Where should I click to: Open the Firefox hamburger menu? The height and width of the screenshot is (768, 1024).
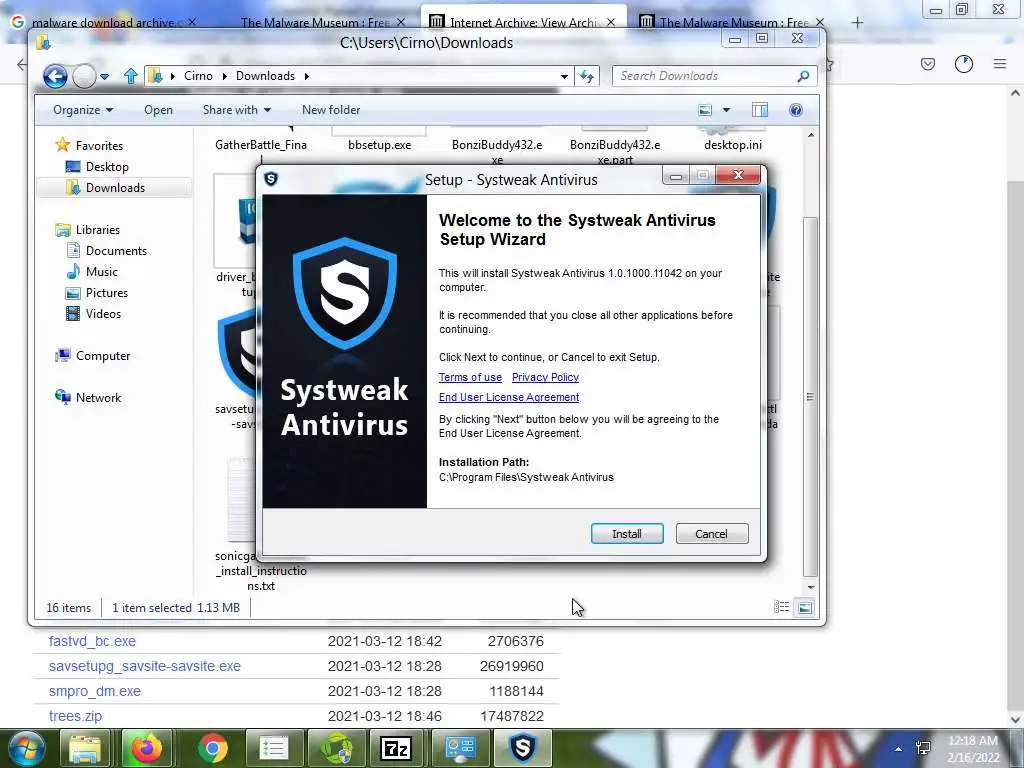[1000, 64]
